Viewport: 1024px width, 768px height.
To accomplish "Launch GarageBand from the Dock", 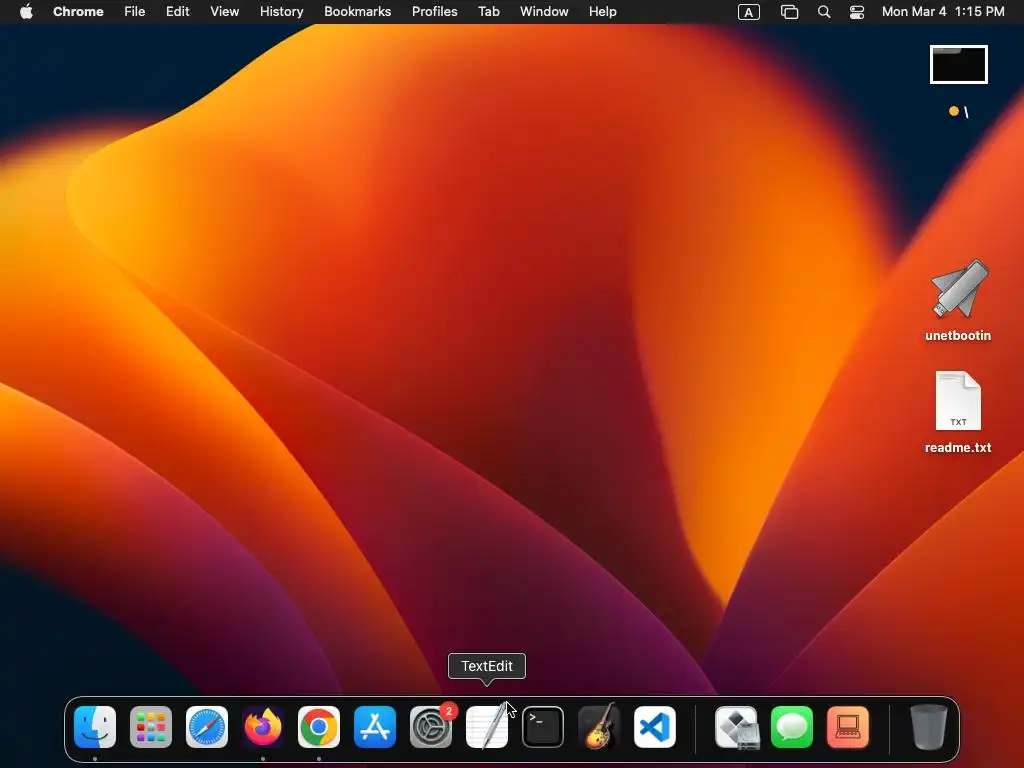I will pos(599,726).
